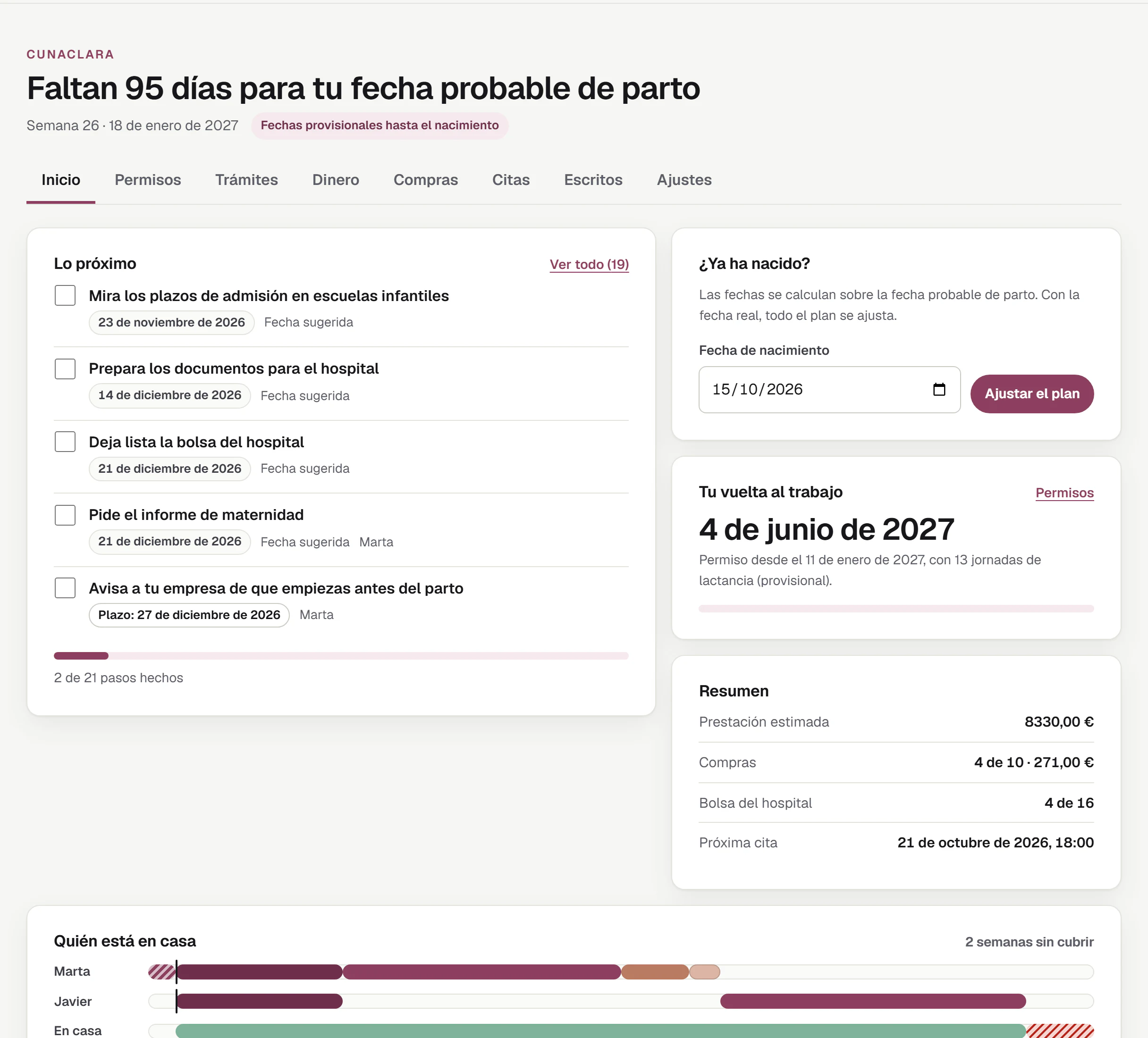1148x1038 pixels.
Task: Open the Permisos tab
Action: pyautogui.click(x=147, y=180)
